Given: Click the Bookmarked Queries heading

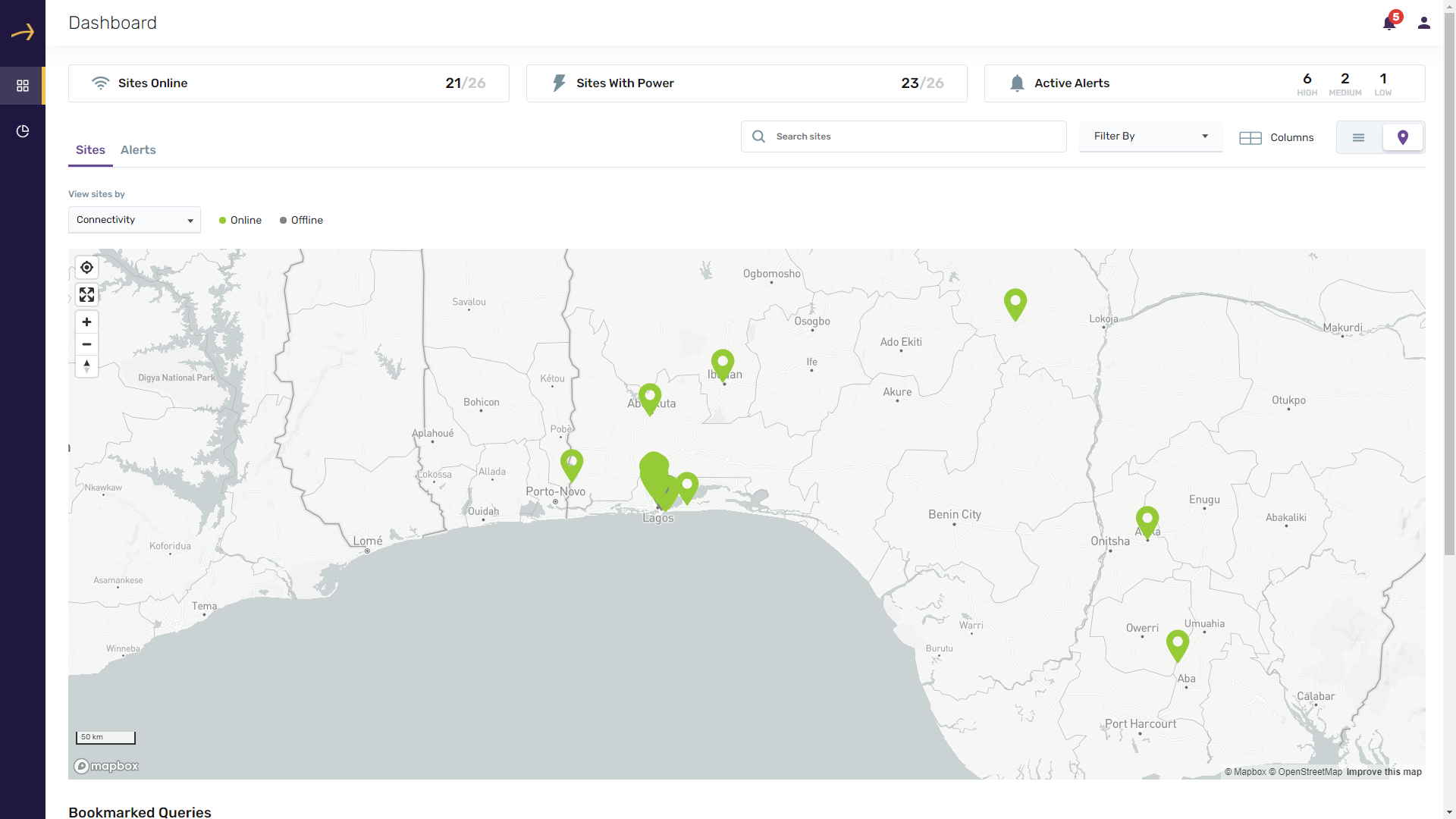Looking at the screenshot, I should coord(140,811).
